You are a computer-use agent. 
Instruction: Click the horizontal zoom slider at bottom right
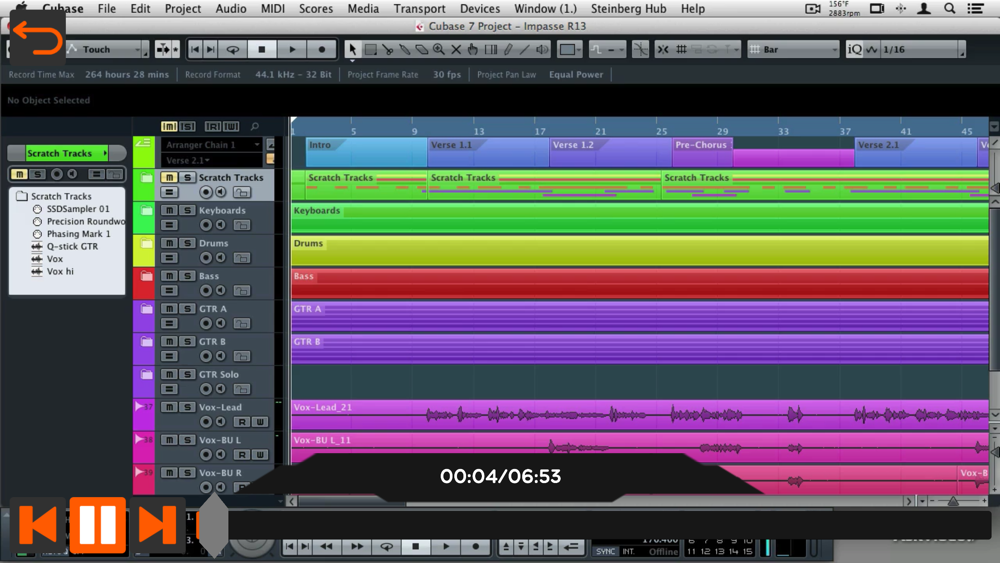click(953, 501)
